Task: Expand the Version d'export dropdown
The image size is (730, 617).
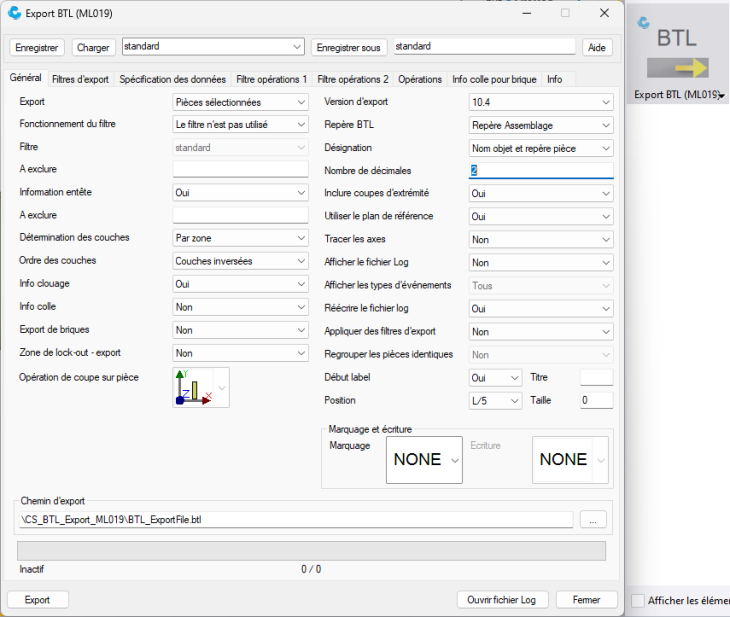Action: (540, 102)
